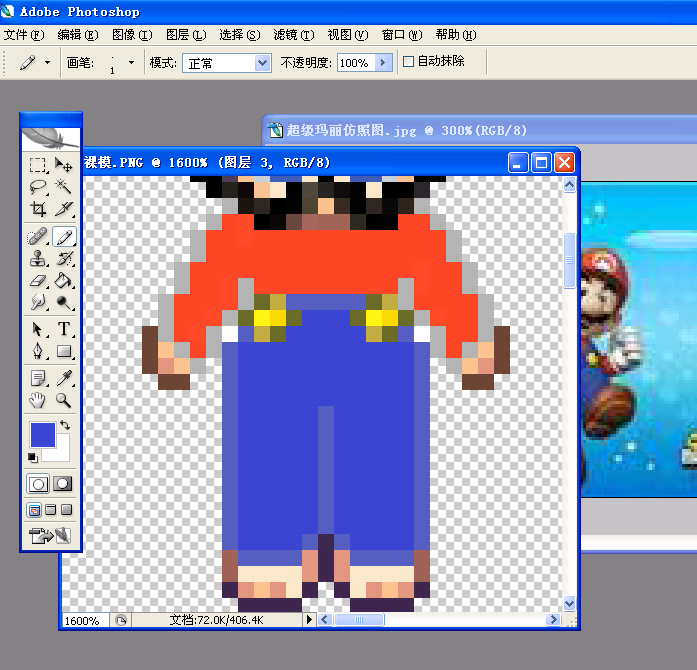This screenshot has width=697, height=670.
Task: Select the Rectangular Marquee tool
Action: pyautogui.click(x=38, y=165)
